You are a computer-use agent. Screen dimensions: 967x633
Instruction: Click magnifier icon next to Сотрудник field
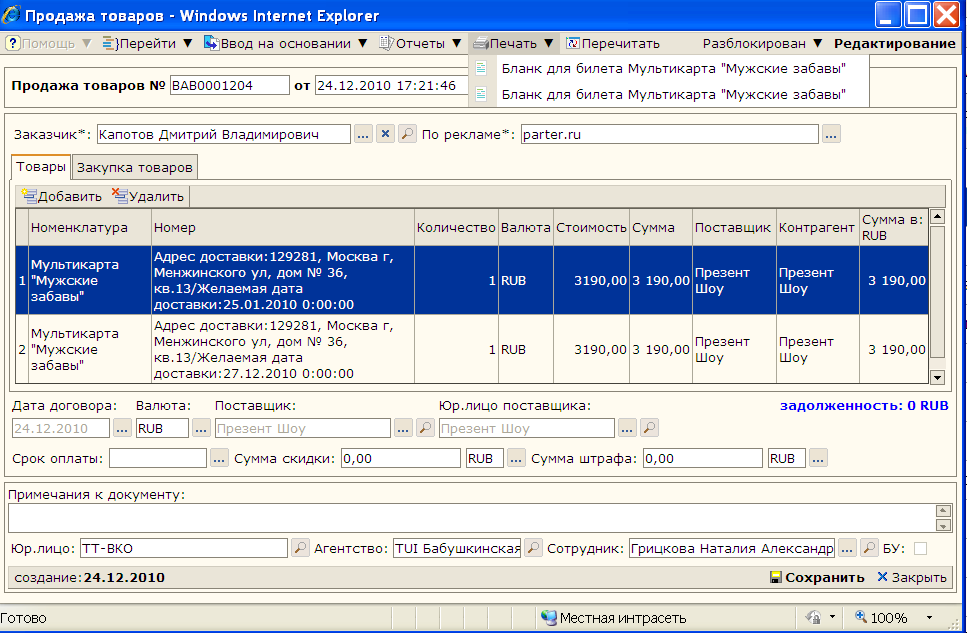click(x=870, y=548)
